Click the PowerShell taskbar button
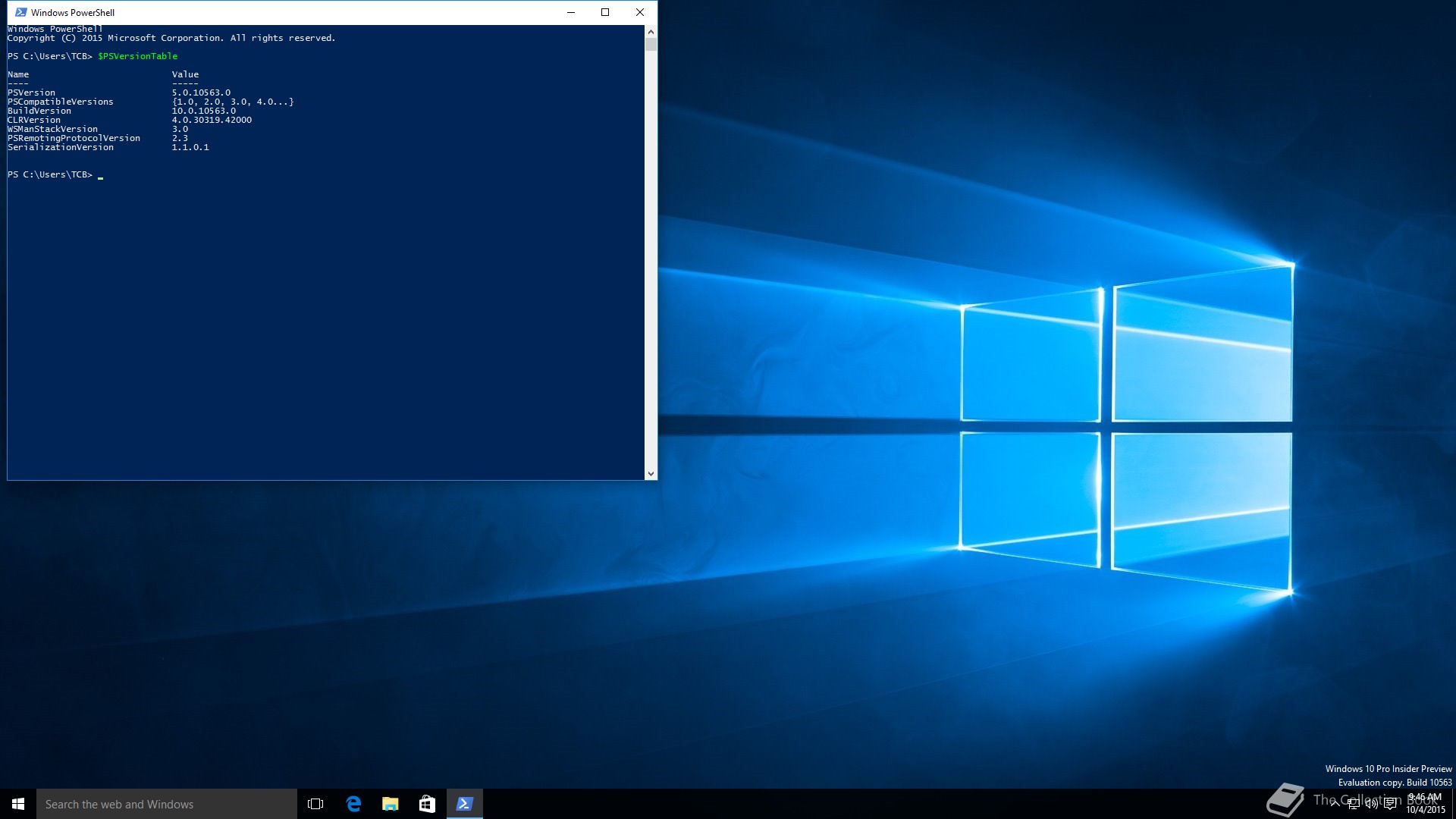 [464, 804]
